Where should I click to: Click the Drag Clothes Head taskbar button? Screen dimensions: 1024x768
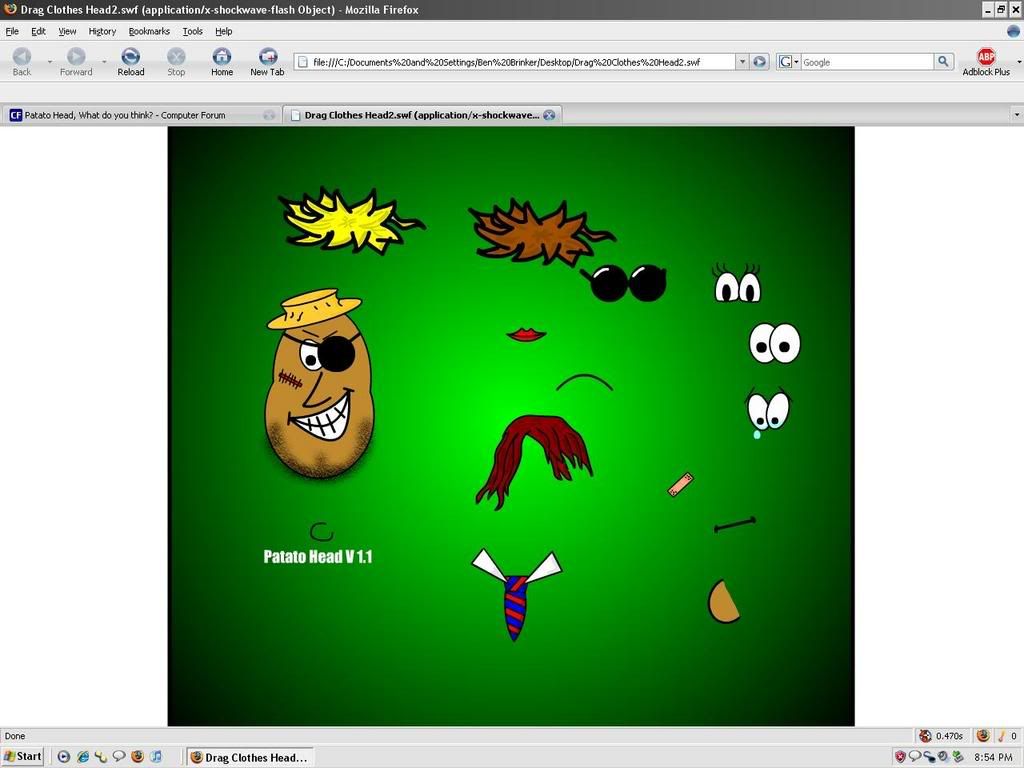coord(250,757)
